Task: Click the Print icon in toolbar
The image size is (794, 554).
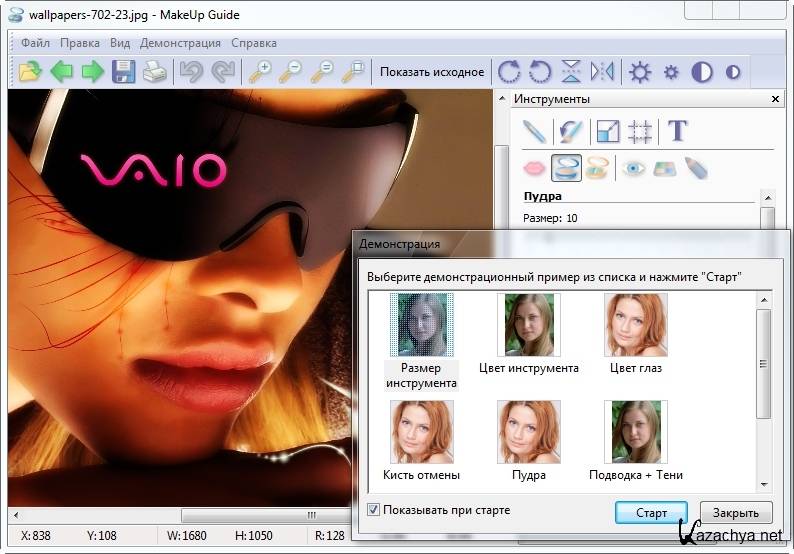Action: tap(153, 72)
